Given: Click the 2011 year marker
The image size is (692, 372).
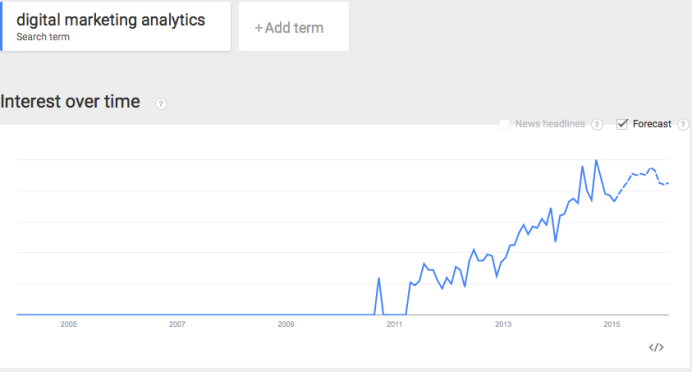Looking at the screenshot, I should [395, 324].
